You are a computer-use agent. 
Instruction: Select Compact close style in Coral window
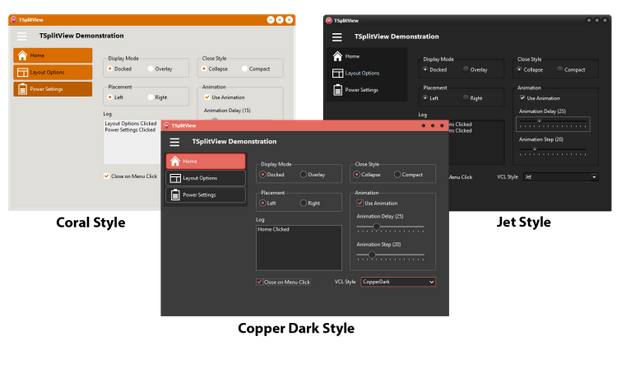(256, 69)
